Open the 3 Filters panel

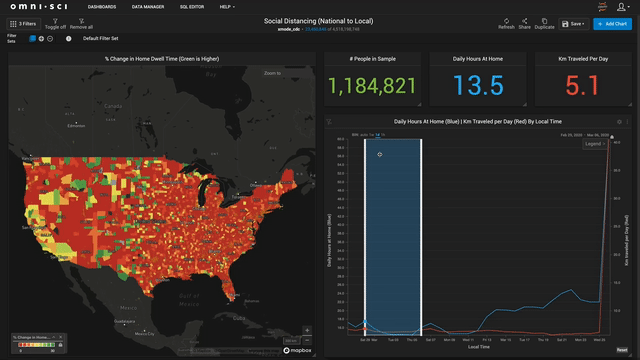(23, 24)
